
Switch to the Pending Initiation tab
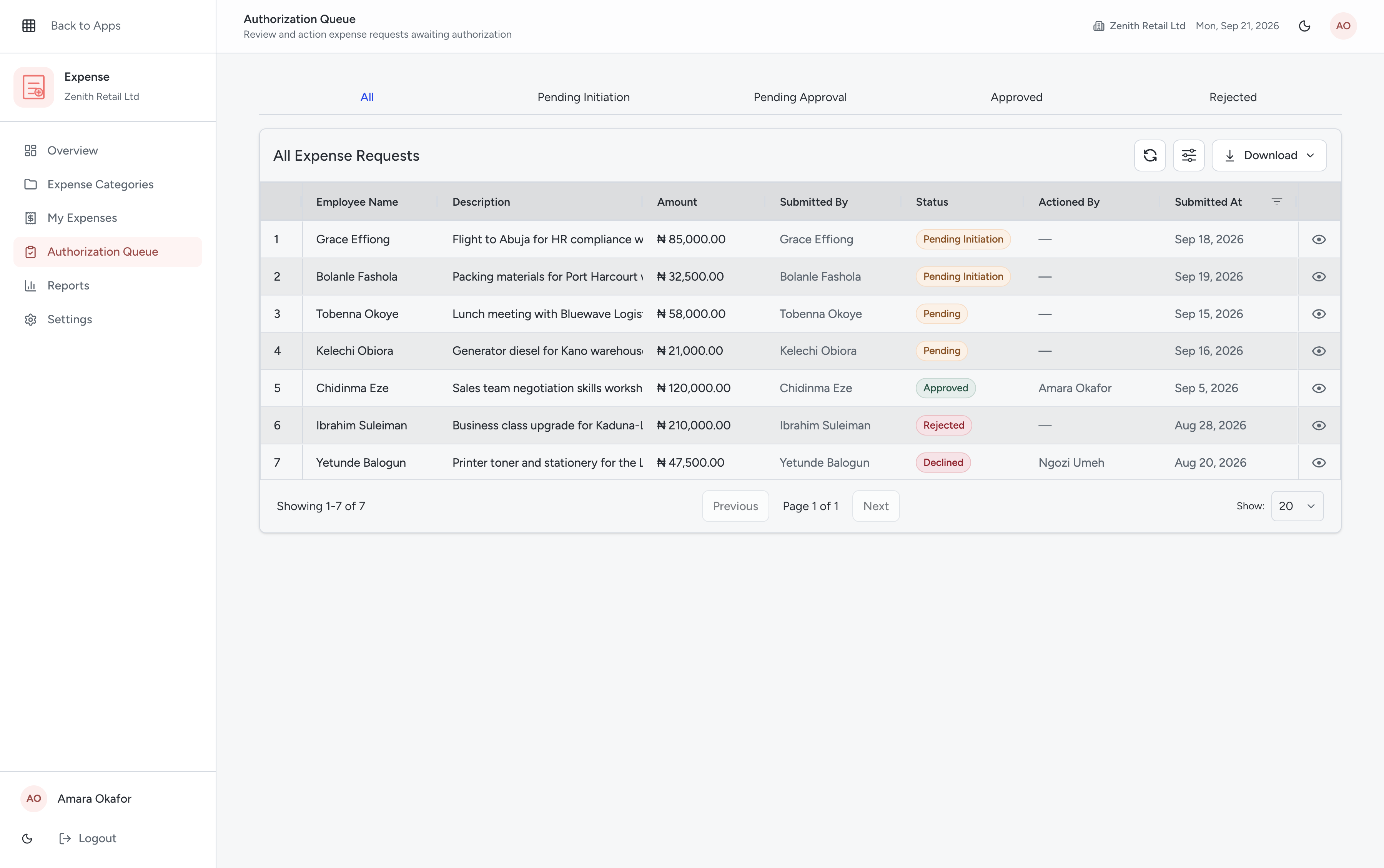coord(584,97)
